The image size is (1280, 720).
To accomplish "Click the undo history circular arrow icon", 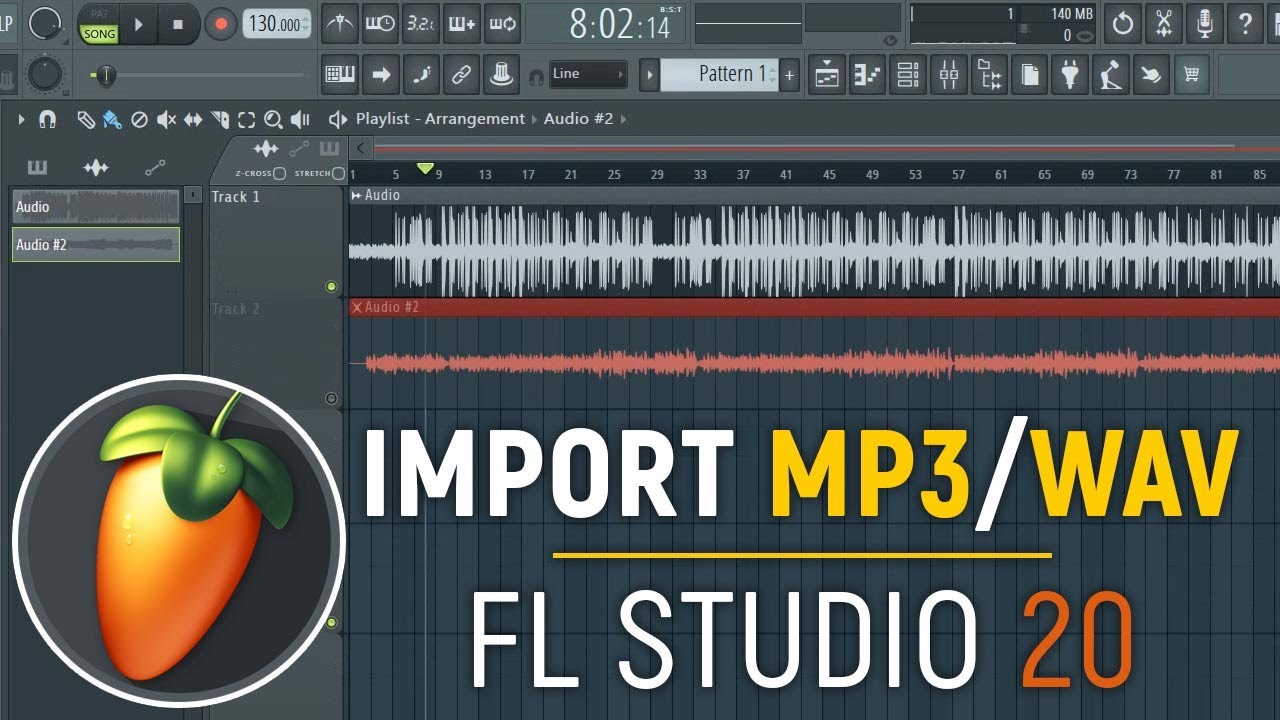I will (1123, 23).
